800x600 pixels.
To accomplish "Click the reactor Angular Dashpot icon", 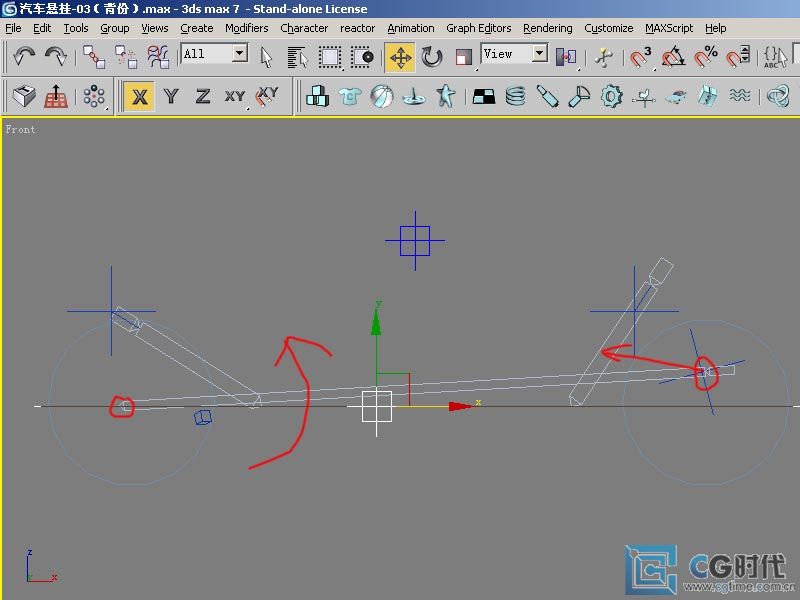I will coord(579,96).
